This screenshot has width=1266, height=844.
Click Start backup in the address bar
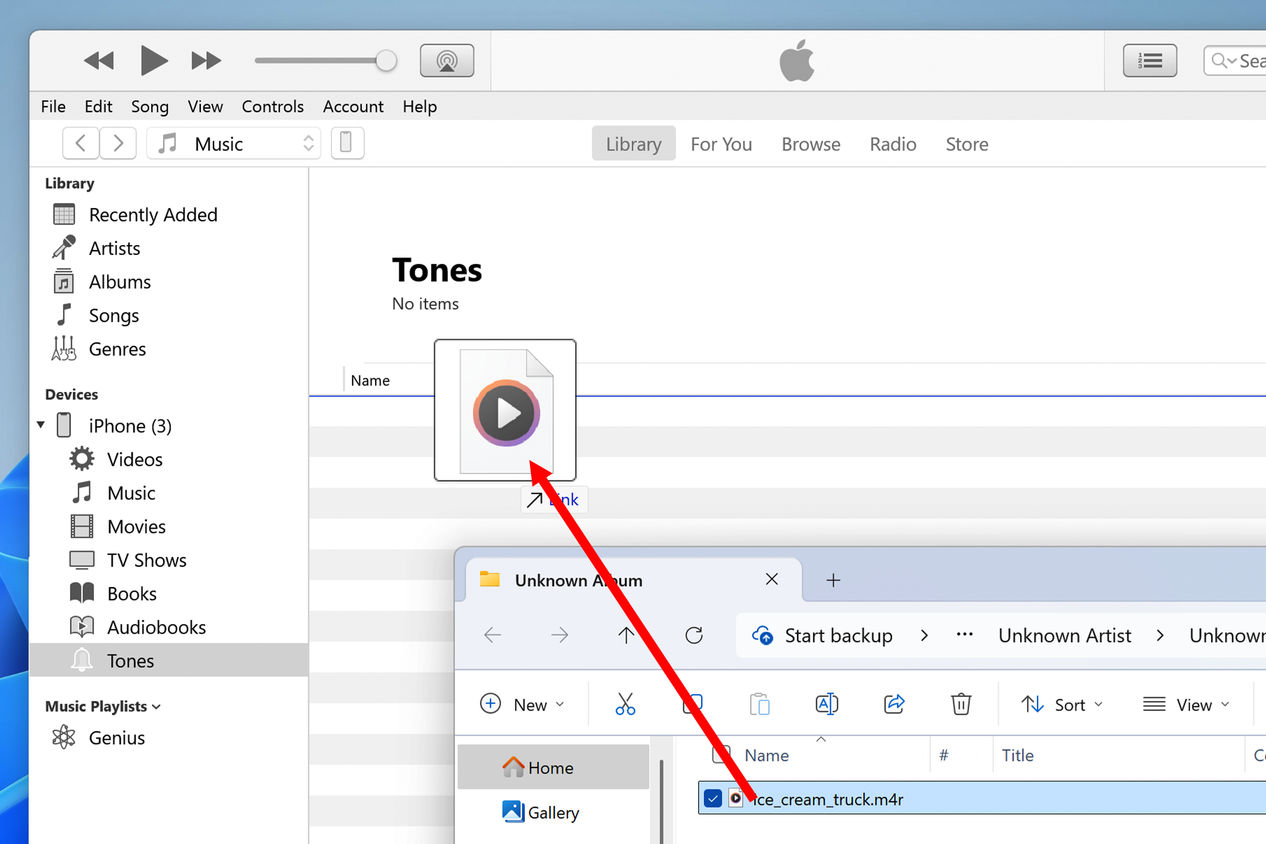point(822,636)
